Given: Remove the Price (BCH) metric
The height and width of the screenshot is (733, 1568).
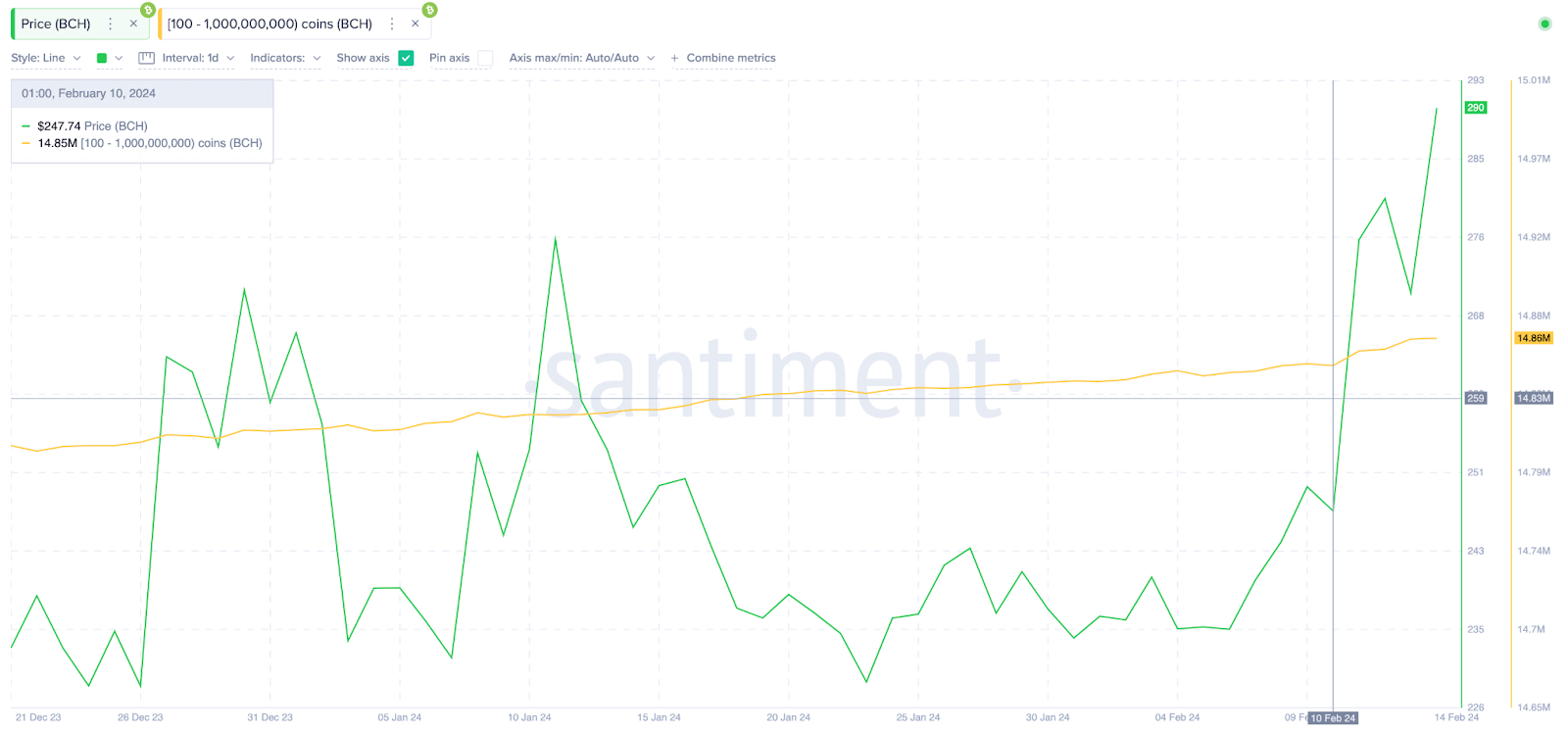Looking at the screenshot, I should click(x=133, y=24).
